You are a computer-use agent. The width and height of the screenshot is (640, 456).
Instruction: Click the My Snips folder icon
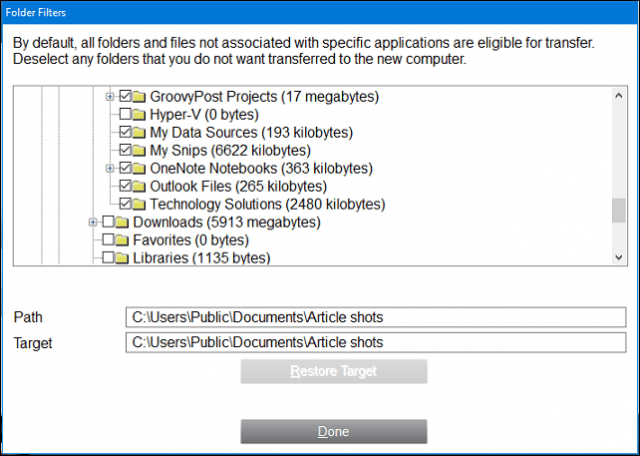tap(139, 151)
